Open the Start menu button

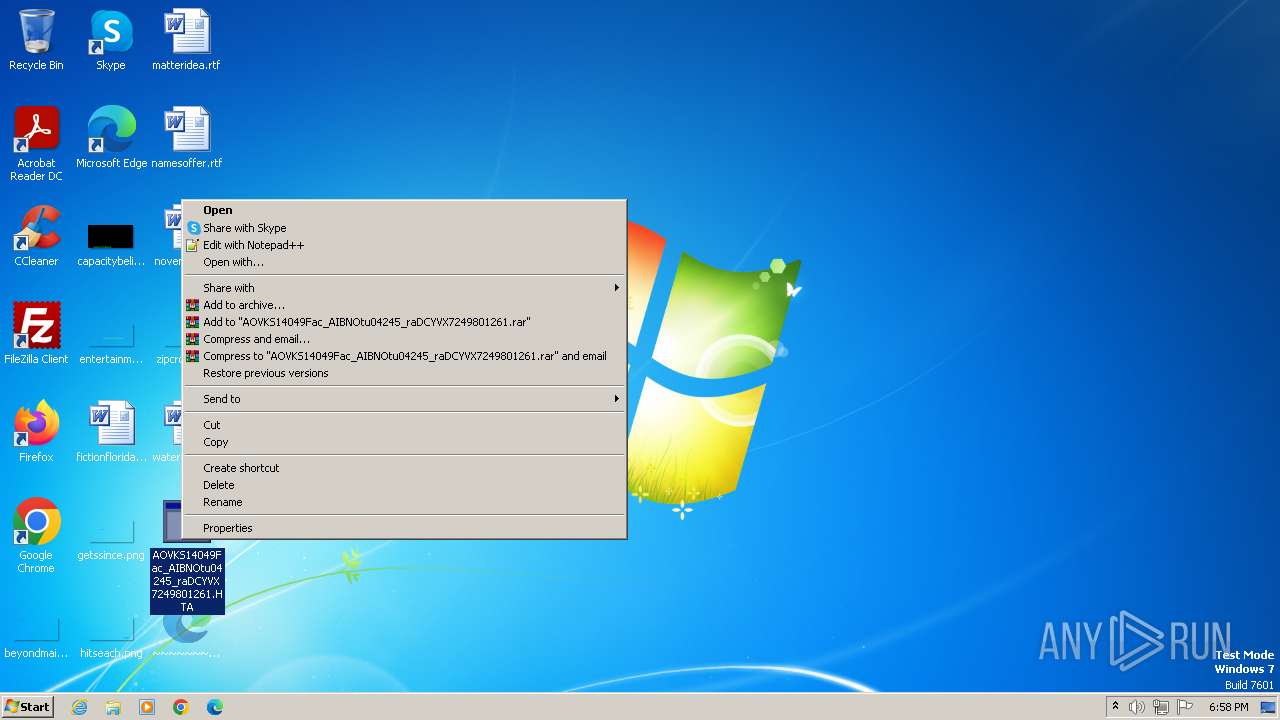(27, 707)
